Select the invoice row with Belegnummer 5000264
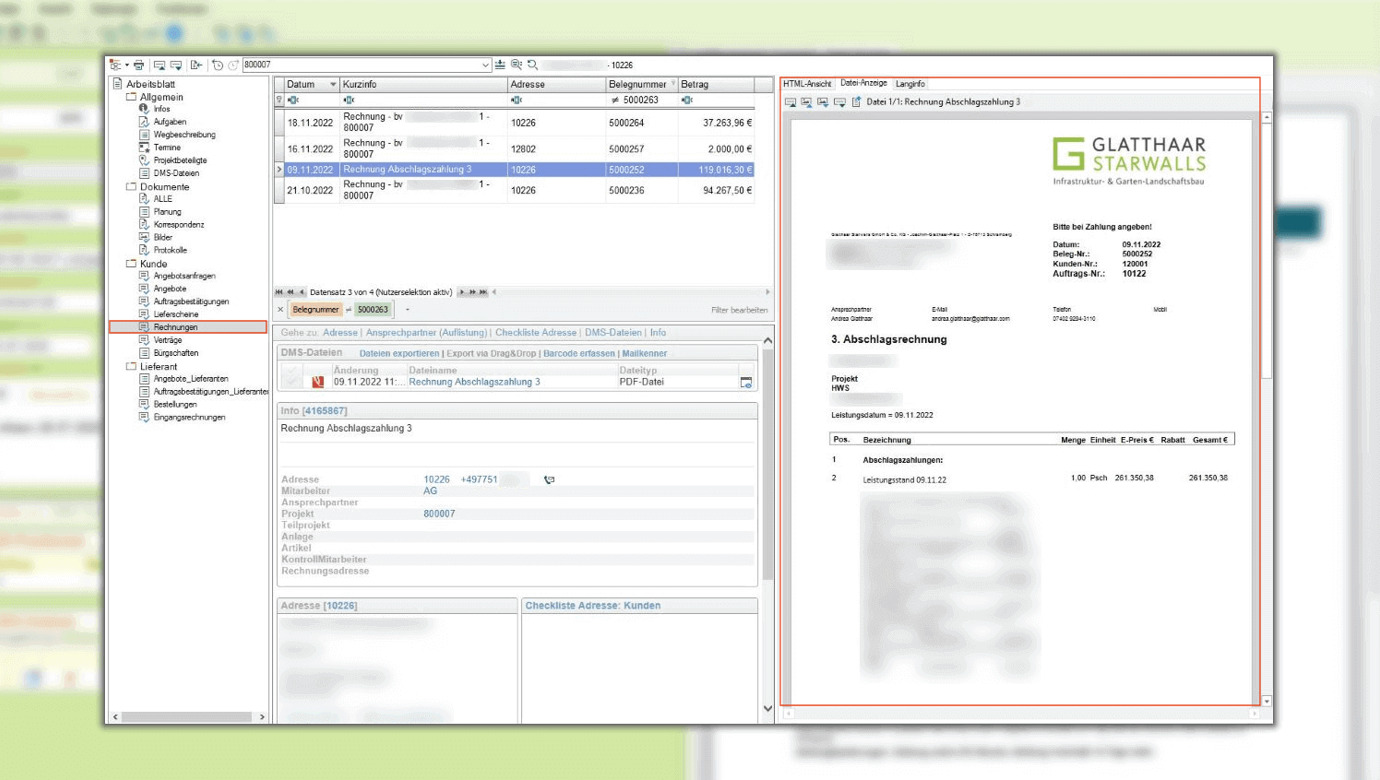 [514, 122]
